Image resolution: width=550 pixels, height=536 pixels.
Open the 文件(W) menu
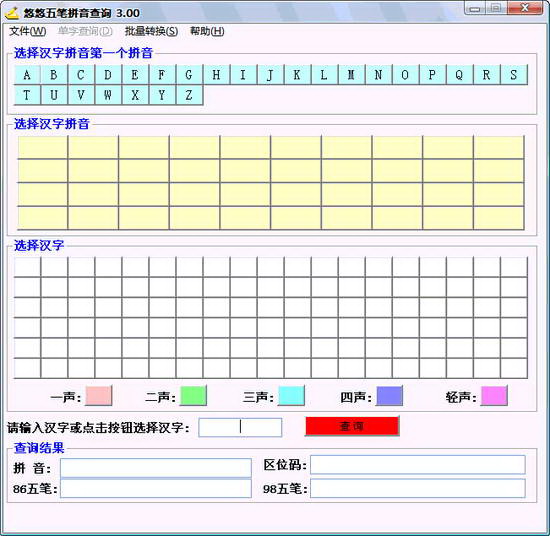tap(28, 32)
